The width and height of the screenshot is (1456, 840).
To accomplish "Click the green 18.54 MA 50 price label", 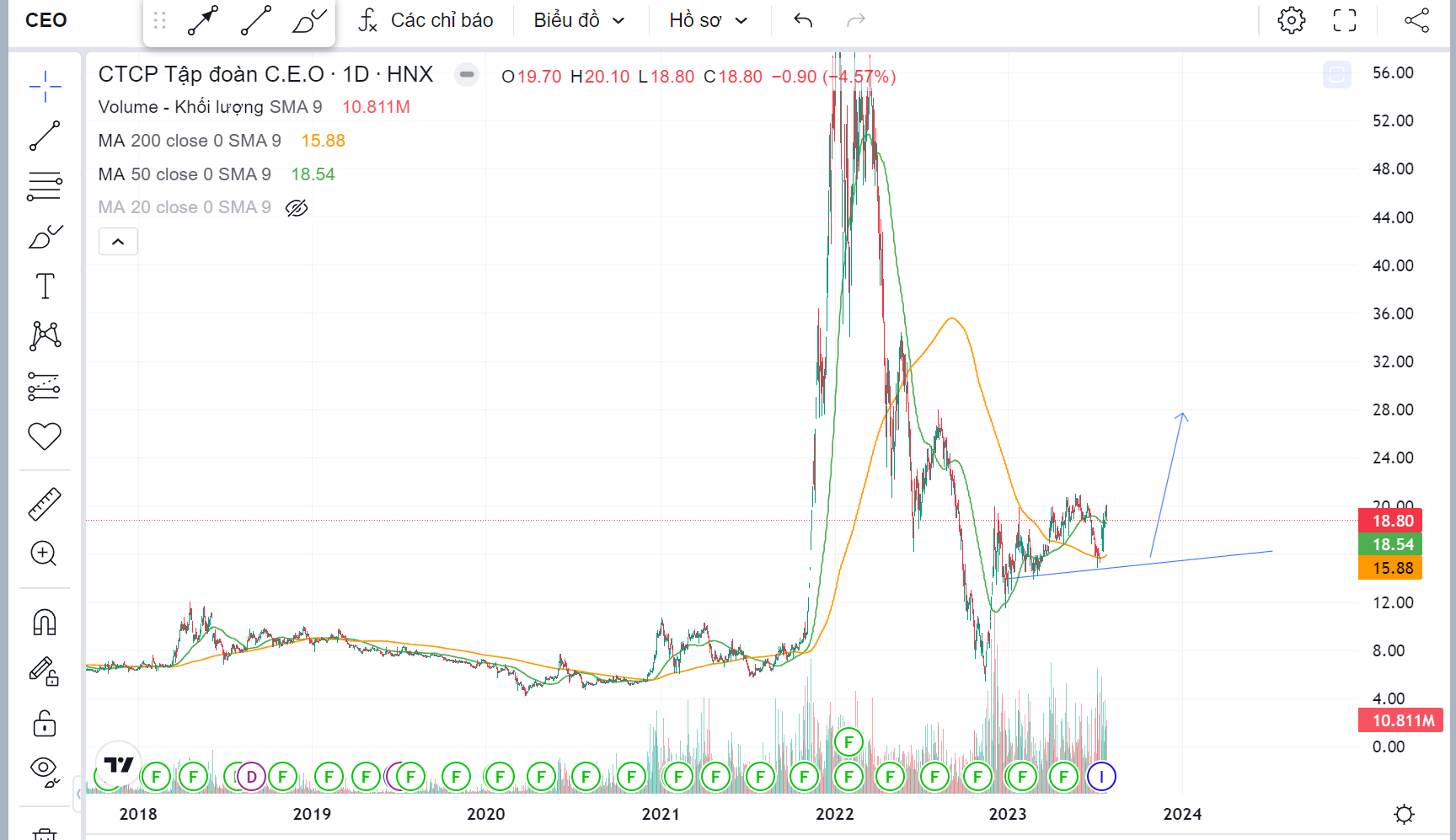I will point(1391,544).
